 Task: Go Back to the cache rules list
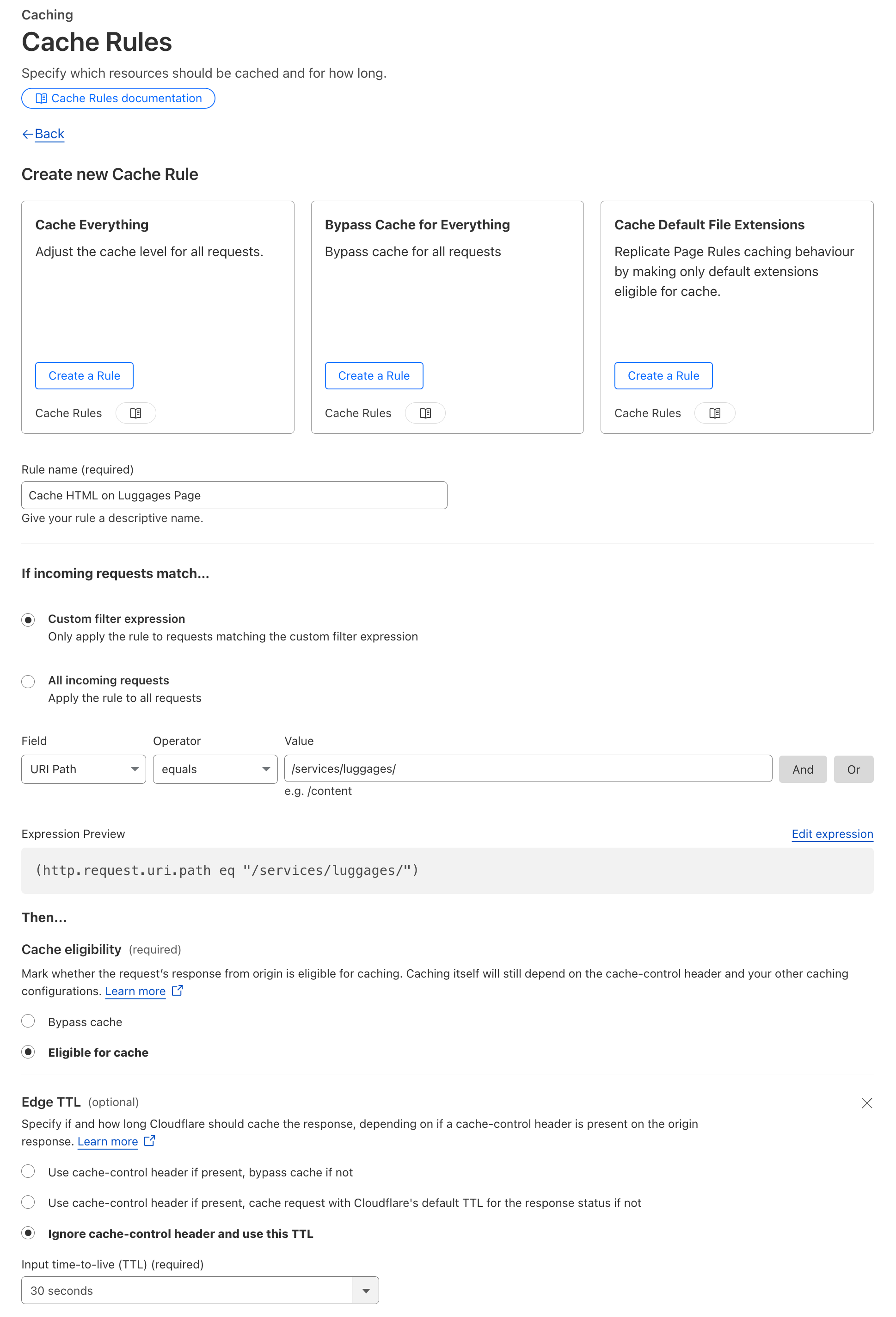coord(49,134)
